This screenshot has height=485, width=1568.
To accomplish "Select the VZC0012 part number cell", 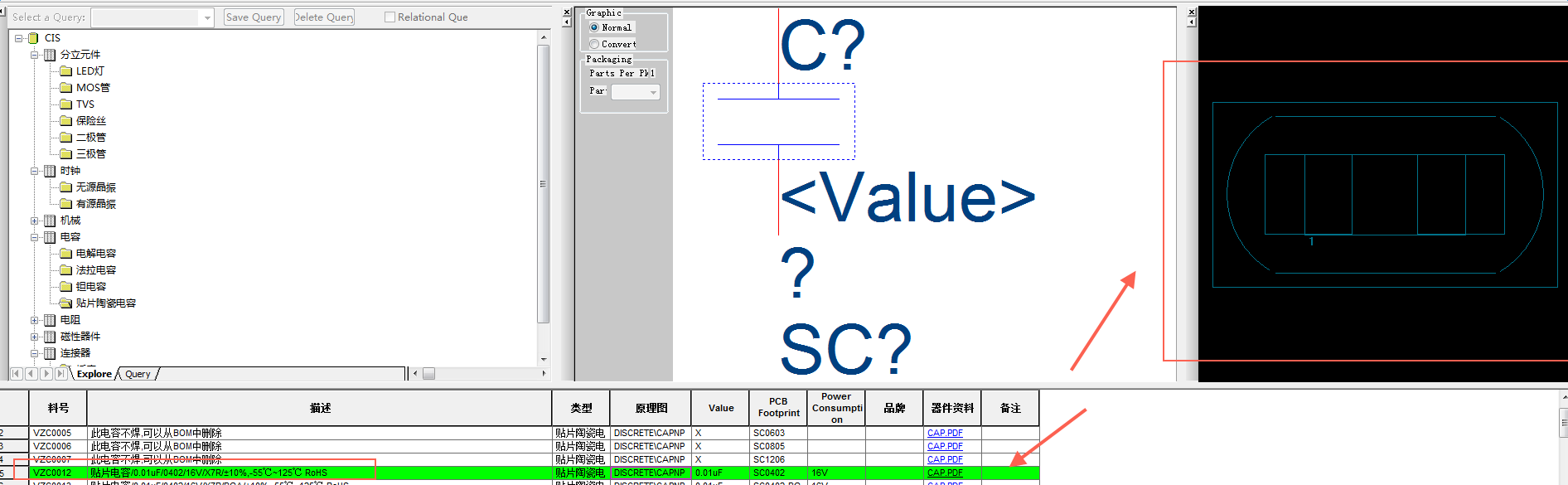I will pyautogui.click(x=58, y=473).
